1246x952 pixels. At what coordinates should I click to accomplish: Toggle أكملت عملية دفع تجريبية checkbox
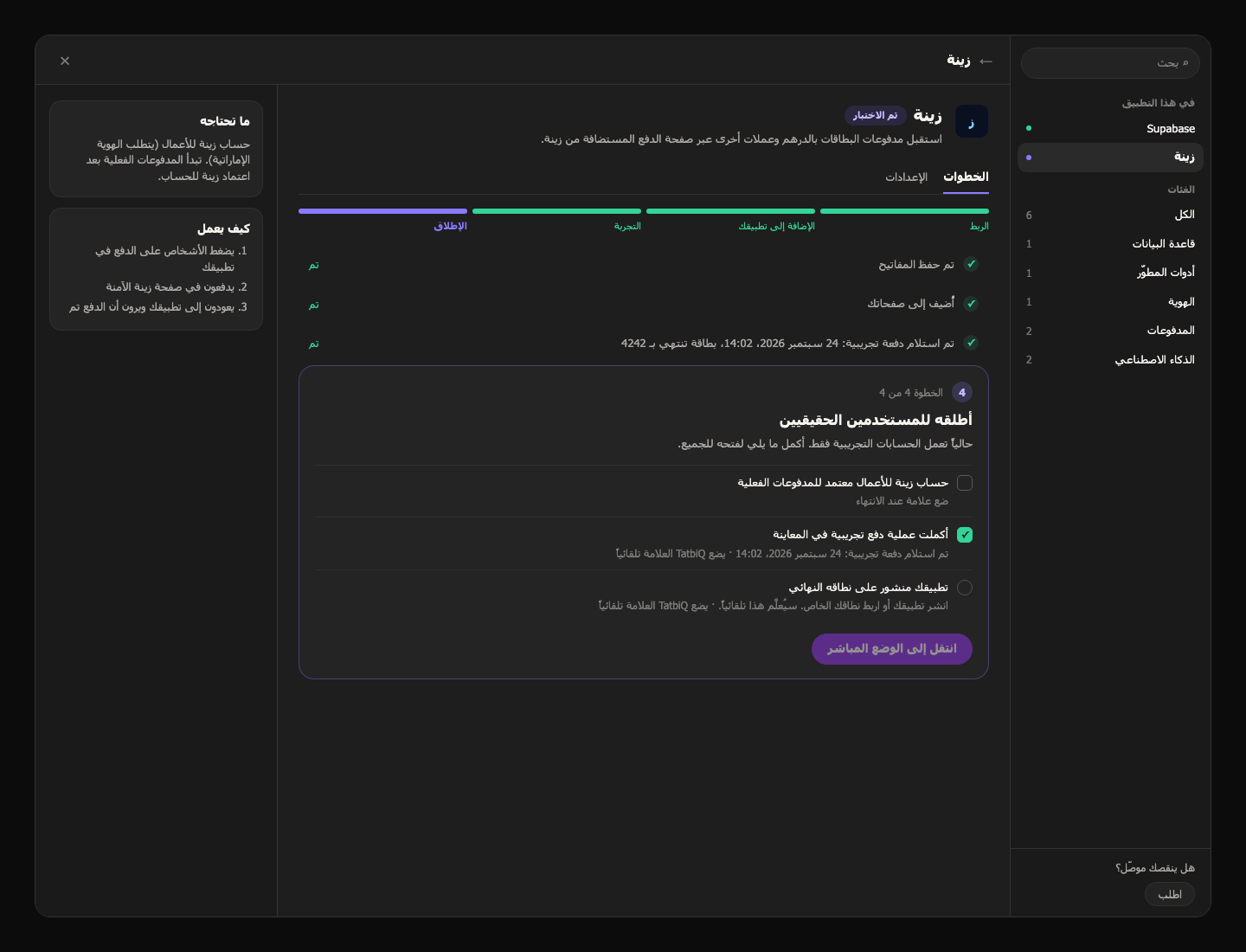pyautogui.click(x=965, y=535)
